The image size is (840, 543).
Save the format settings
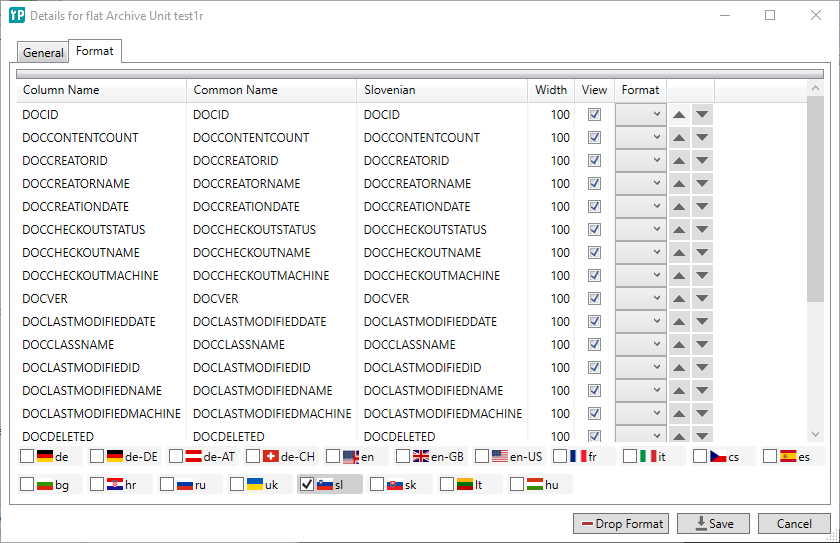click(x=713, y=524)
